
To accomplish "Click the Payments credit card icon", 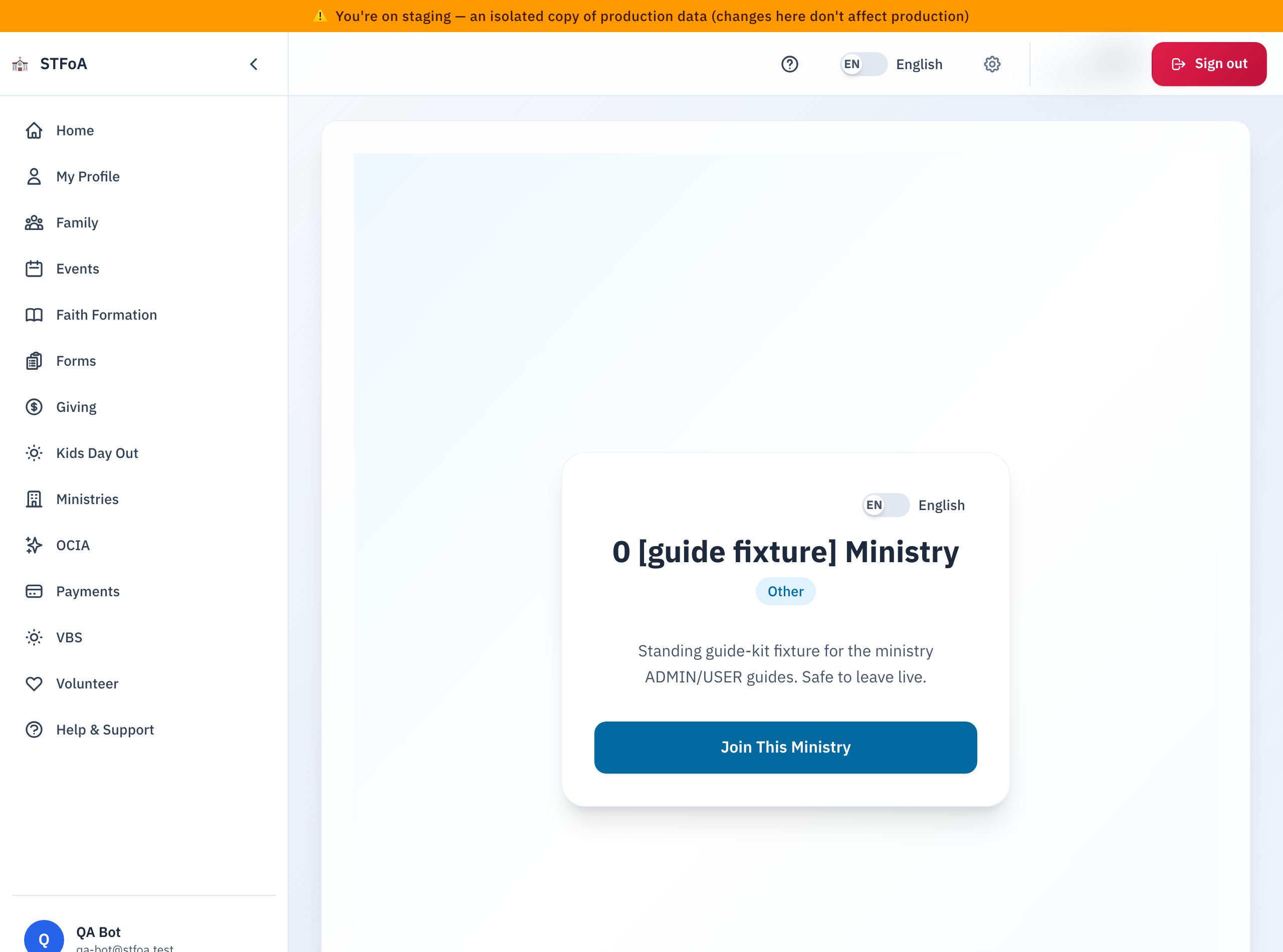I will pyautogui.click(x=34, y=592).
